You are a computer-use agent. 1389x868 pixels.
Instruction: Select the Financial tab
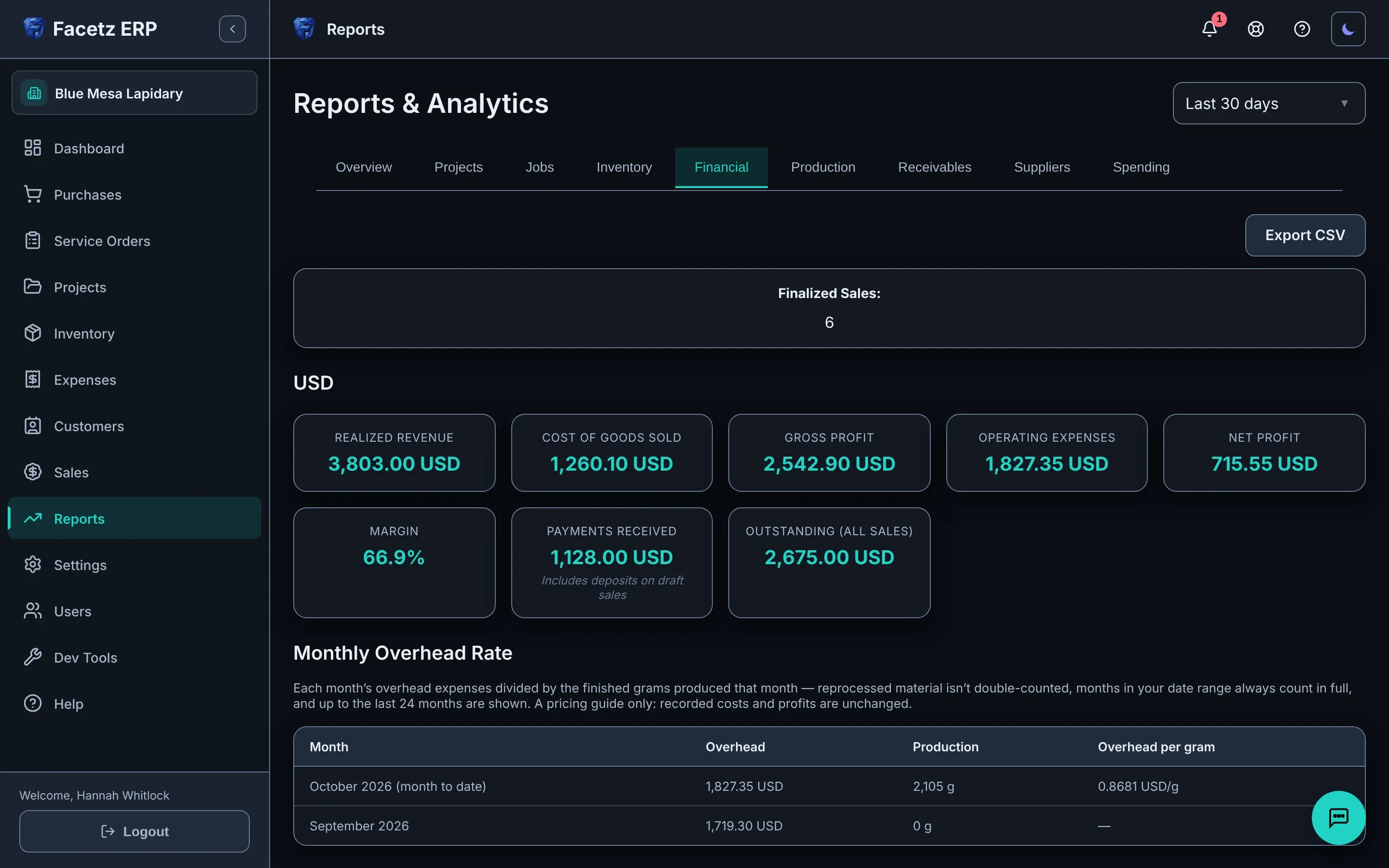[721, 167]
